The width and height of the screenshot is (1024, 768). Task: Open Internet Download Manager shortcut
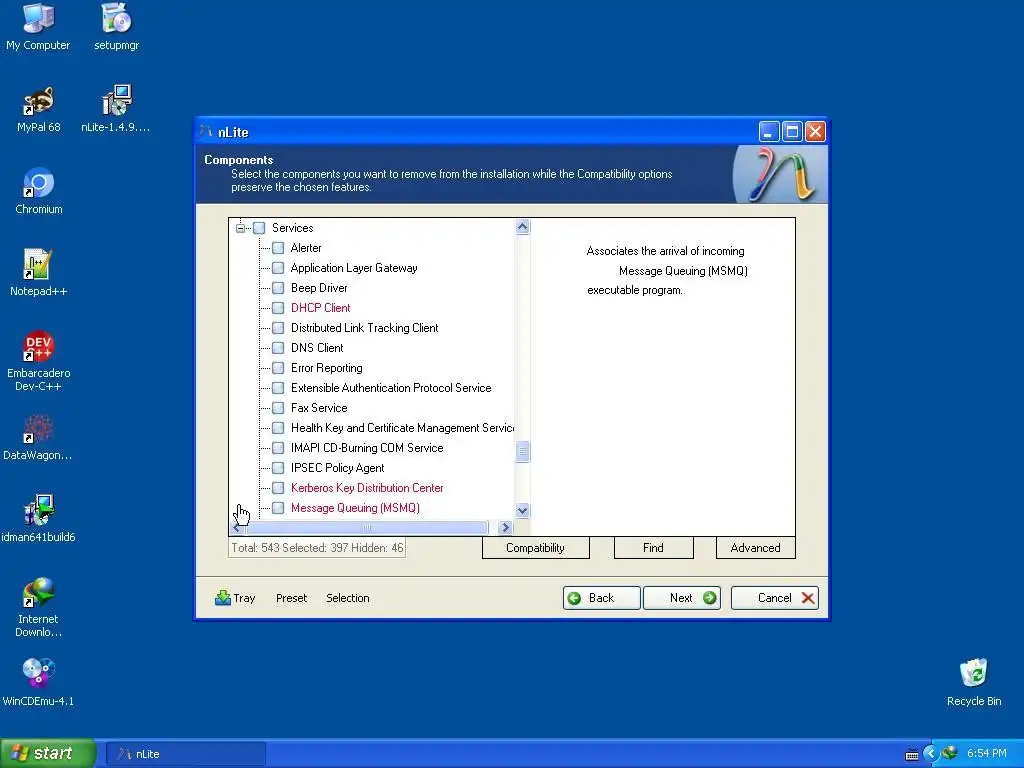coord(39,607)
